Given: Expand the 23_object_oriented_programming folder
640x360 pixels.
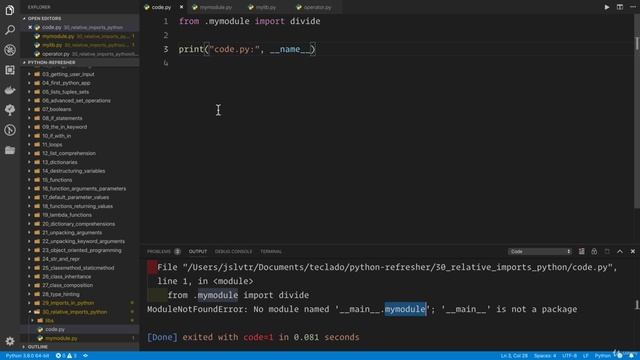Looking at the screenshot, I should pyautogui.click(x=80, y=250).
